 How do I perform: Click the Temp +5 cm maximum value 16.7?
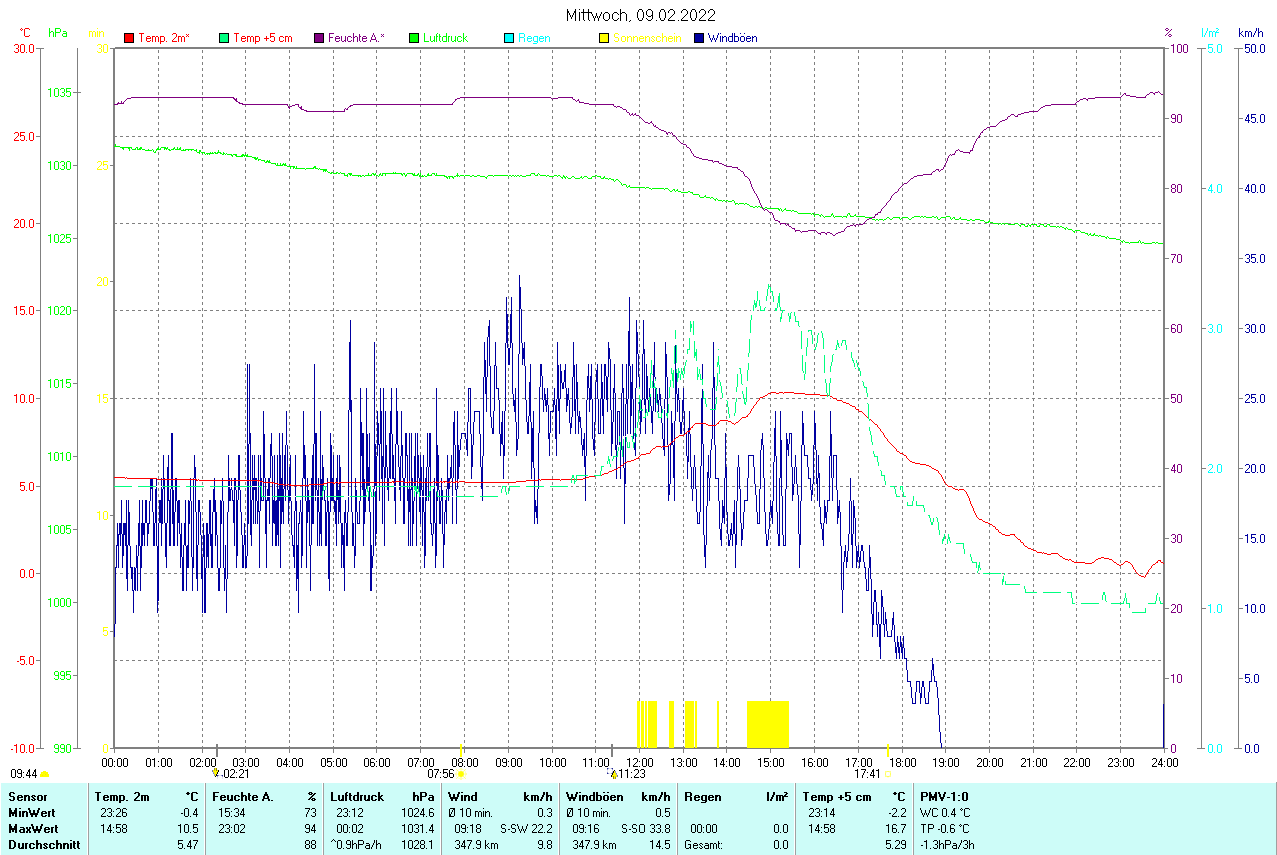pos(895,829)
